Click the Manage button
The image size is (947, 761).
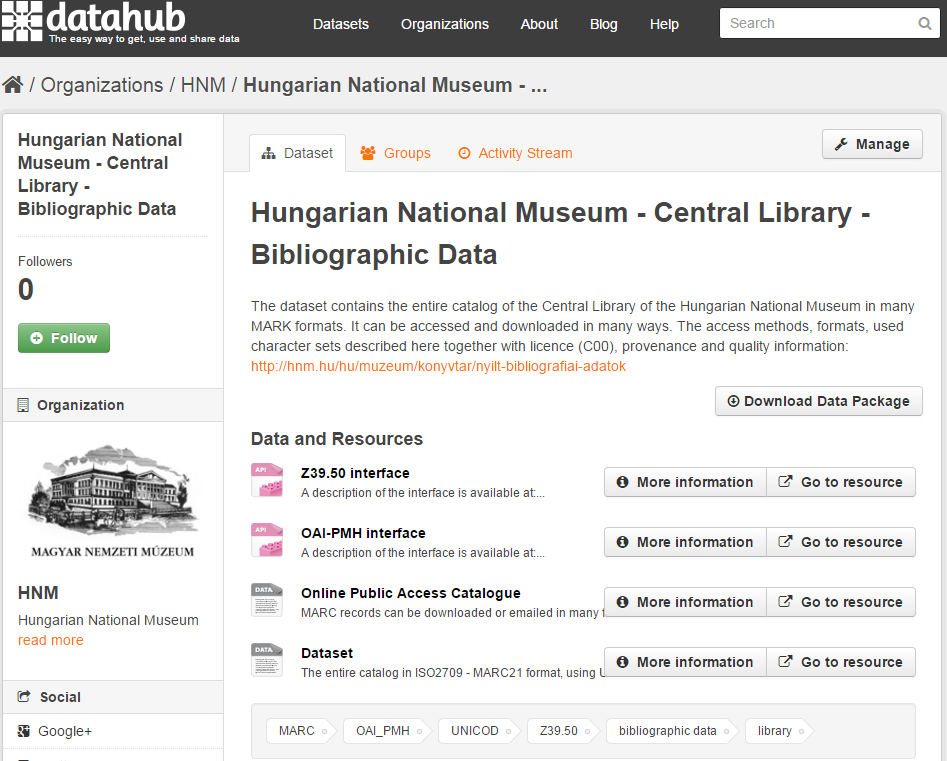pos(872,144)
